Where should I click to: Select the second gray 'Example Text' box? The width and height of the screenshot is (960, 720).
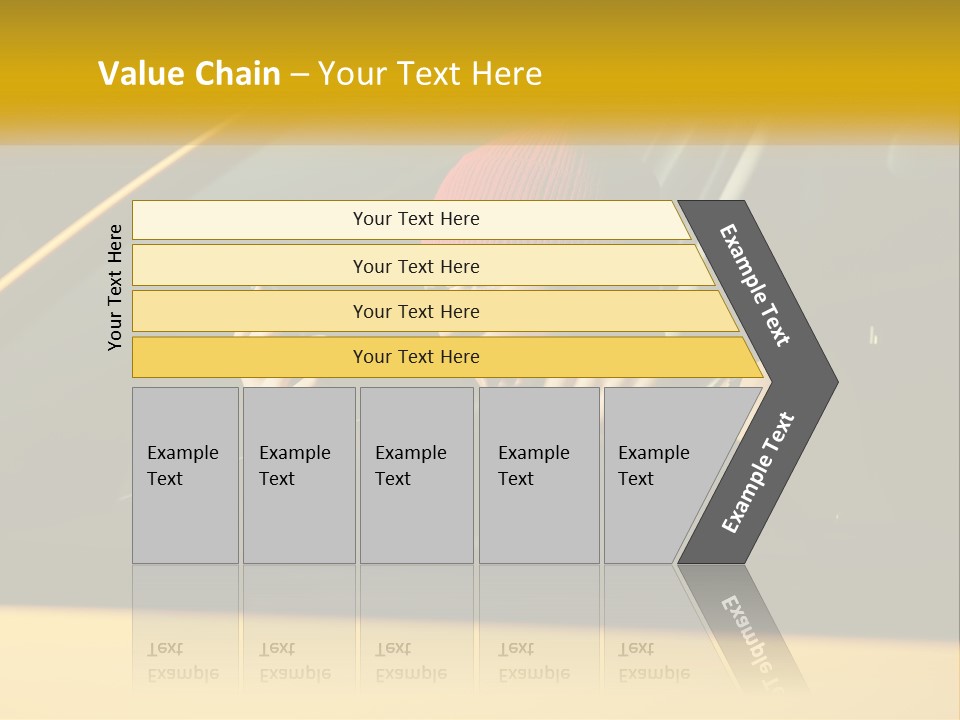click(299, 475)
